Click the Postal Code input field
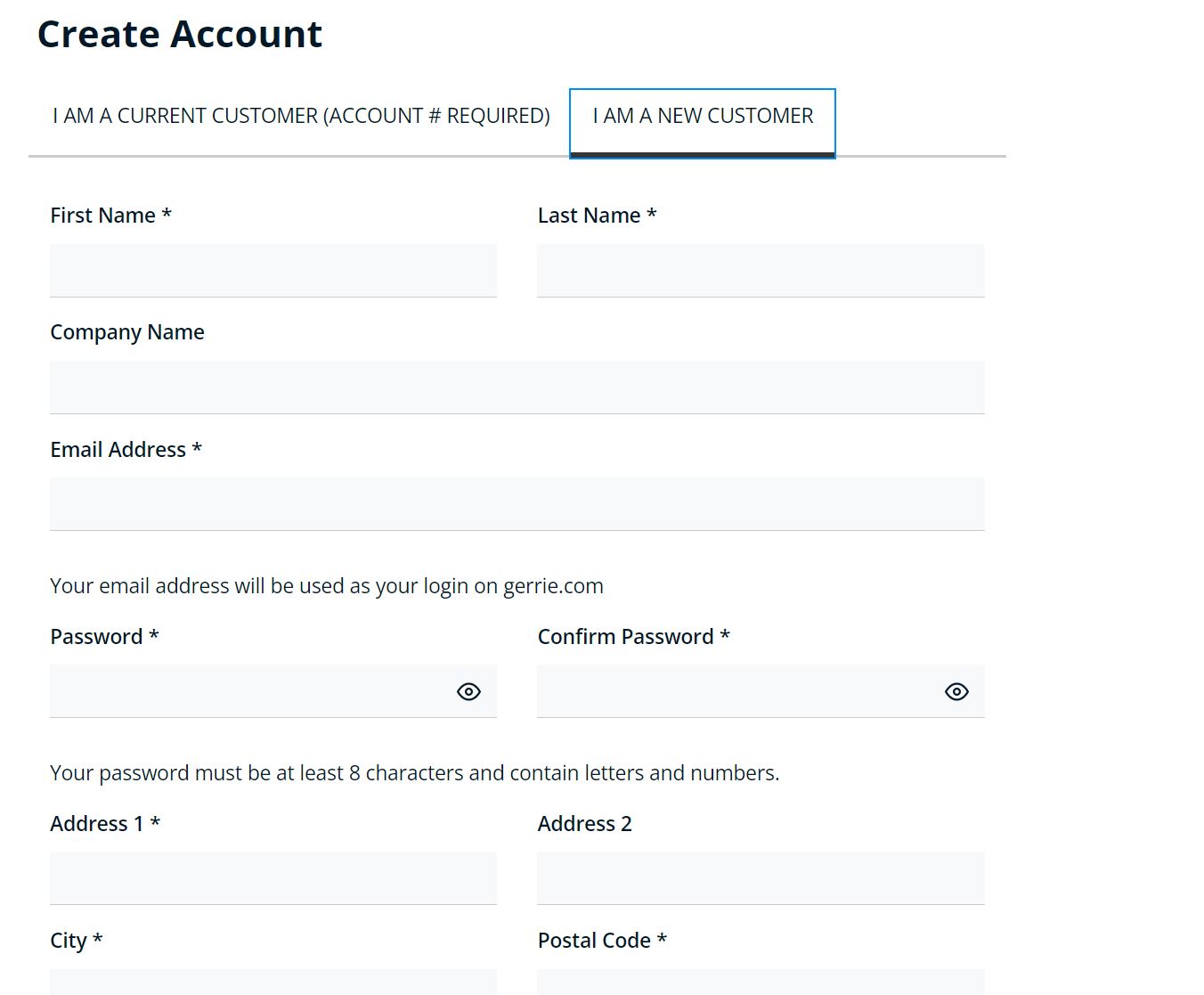Image resolution: width=1204 pixels, height=995 pixels. click(761, 982)
